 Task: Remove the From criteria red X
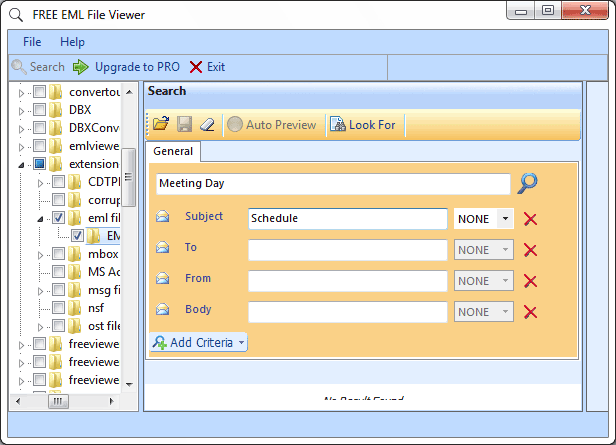point(530,281)
